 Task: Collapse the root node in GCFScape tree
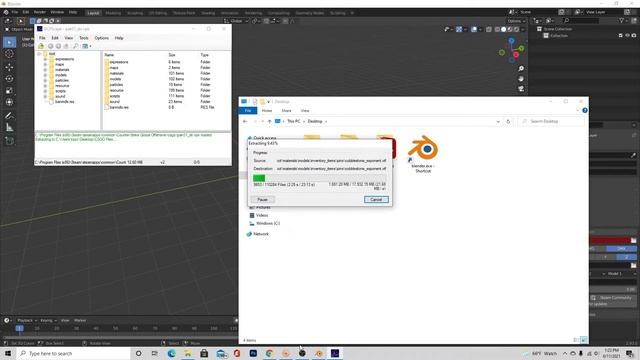(39, 54)
